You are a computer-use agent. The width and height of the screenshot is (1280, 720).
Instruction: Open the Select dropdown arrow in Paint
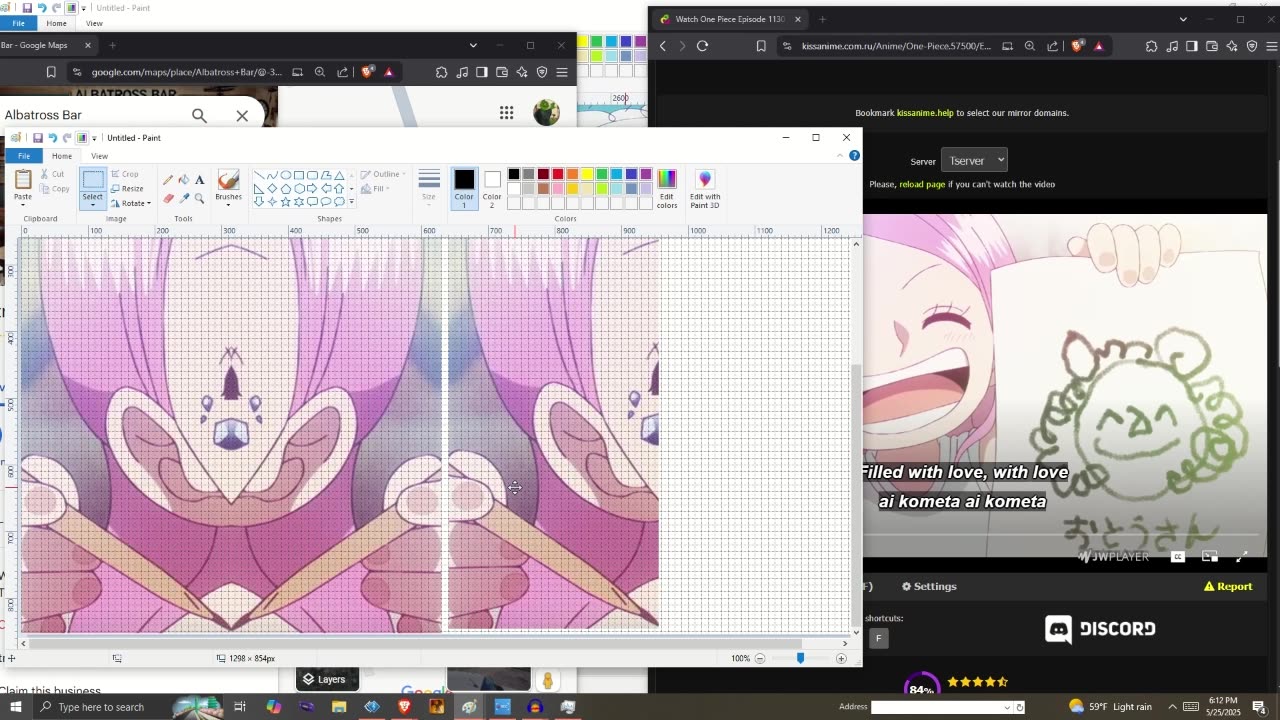92,204
